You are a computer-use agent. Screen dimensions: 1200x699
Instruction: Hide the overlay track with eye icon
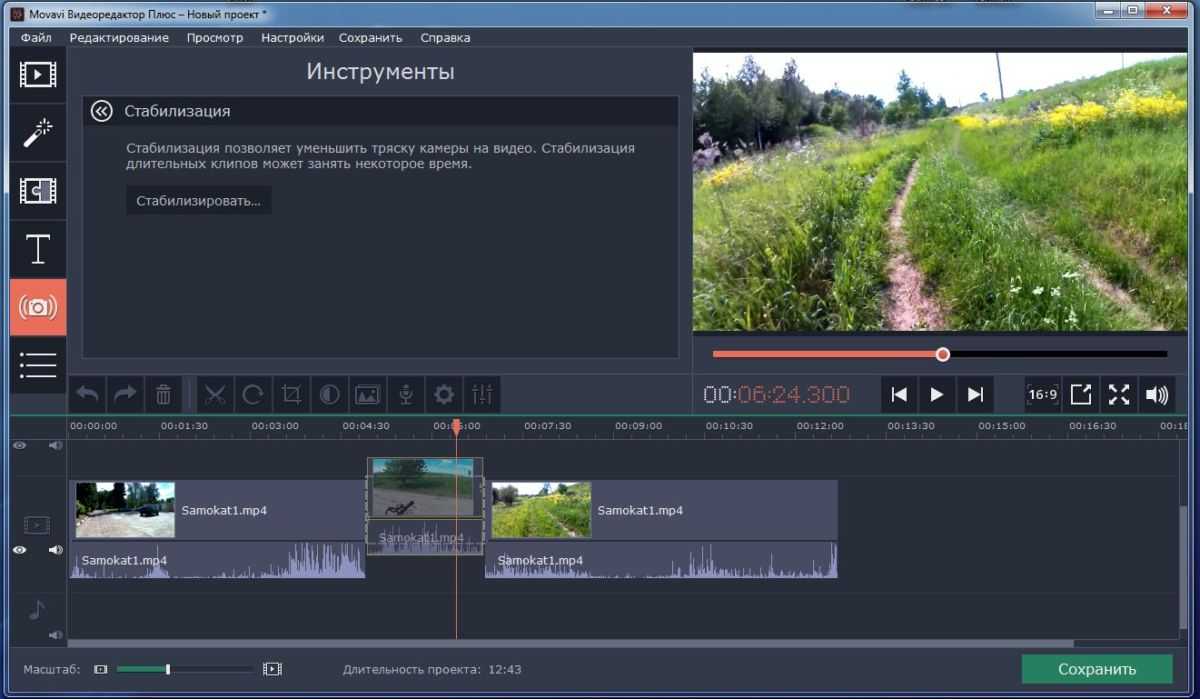coord(19,446)
